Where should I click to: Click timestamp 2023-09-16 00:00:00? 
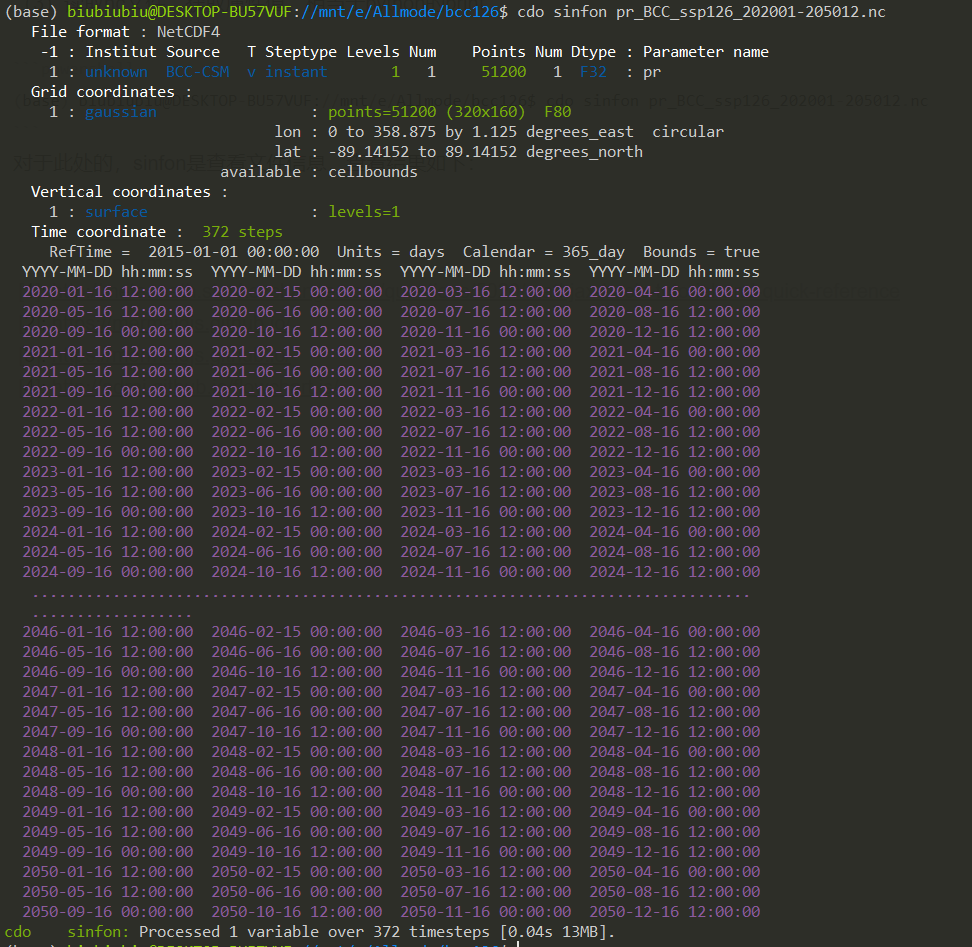(x=108, y=512)
